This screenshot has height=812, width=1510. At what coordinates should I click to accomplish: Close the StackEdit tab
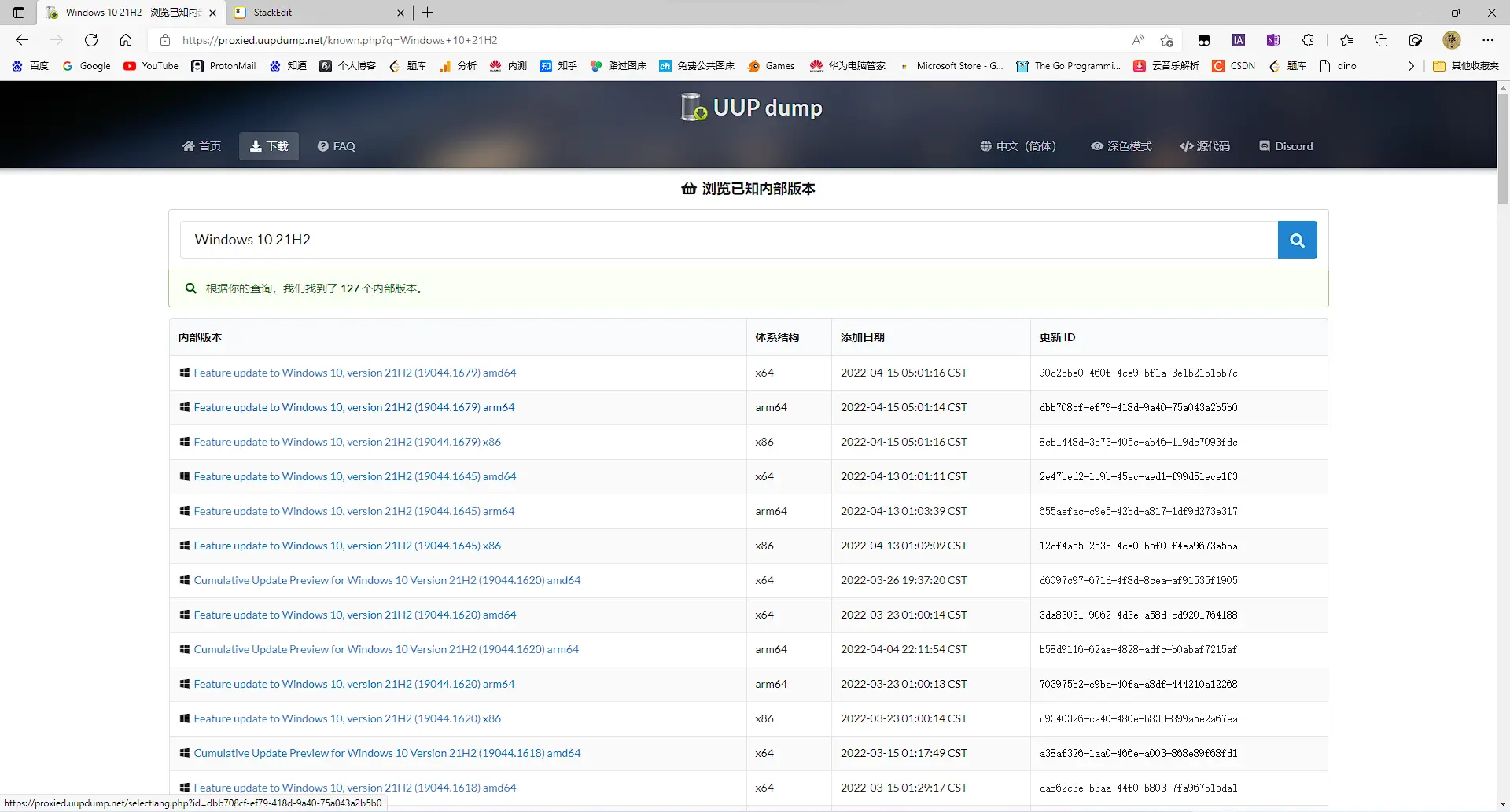tap(400, 13)
